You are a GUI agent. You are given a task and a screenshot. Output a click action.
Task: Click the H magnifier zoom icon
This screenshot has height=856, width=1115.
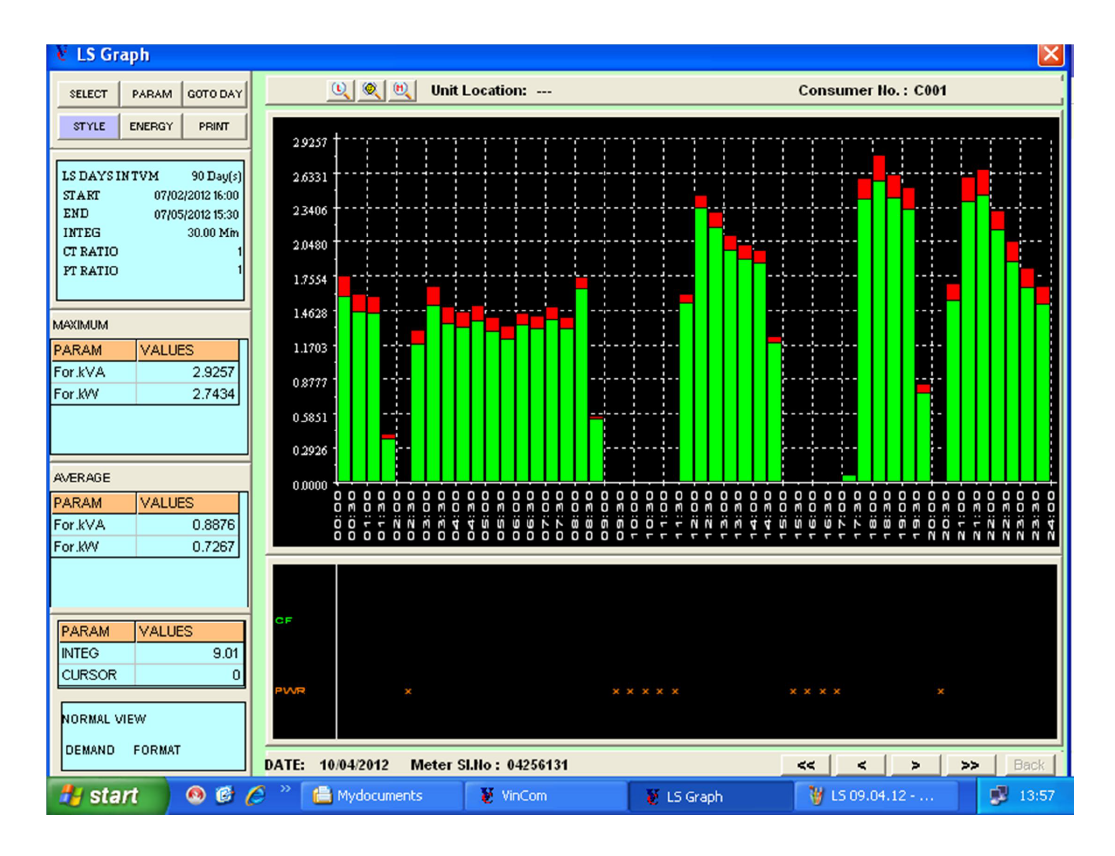pos(403,91)
